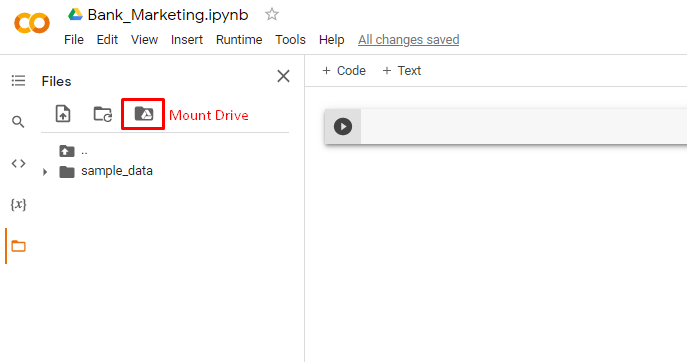Add a new Code cell
The height and width of the screenshot is (362, 687).
coord(344,71)
